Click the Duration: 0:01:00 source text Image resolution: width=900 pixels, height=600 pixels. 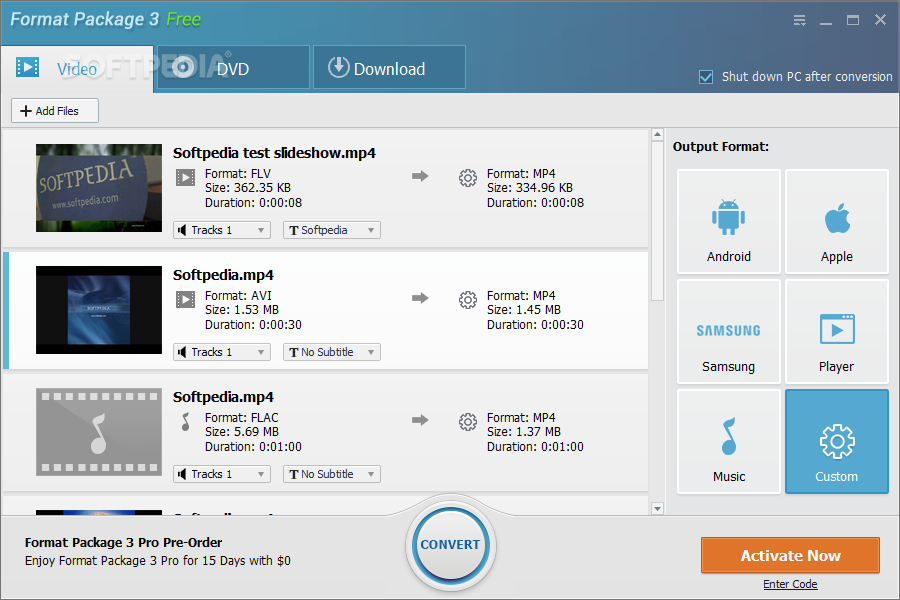point(253,447)
